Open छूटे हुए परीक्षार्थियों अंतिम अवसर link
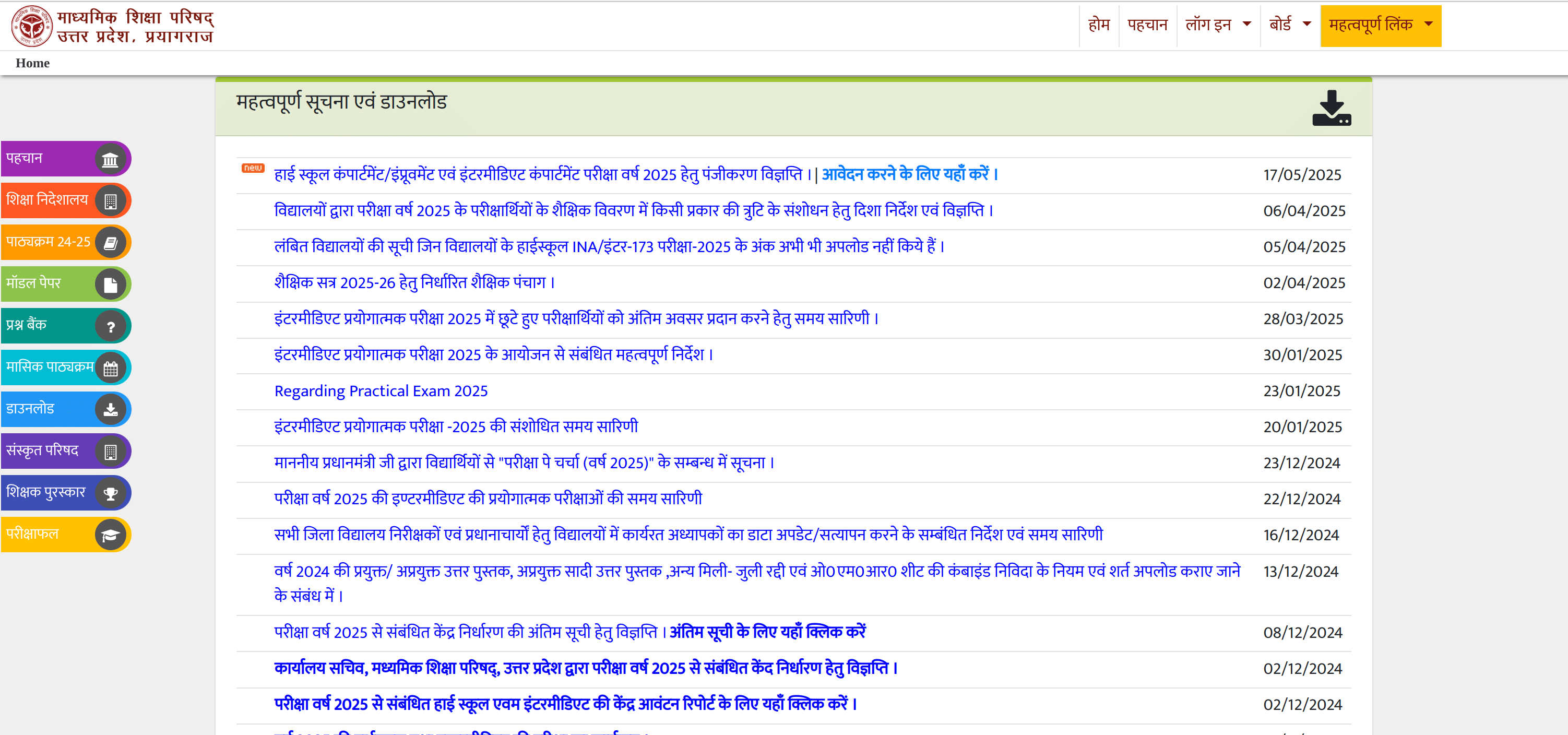 tap(576, 318)
